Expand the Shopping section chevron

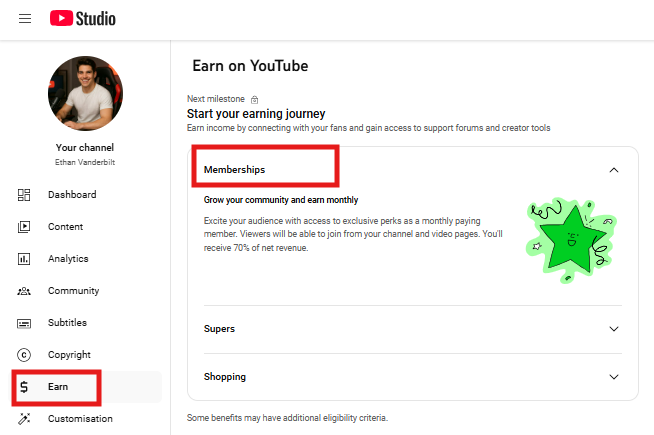(614, 377)
